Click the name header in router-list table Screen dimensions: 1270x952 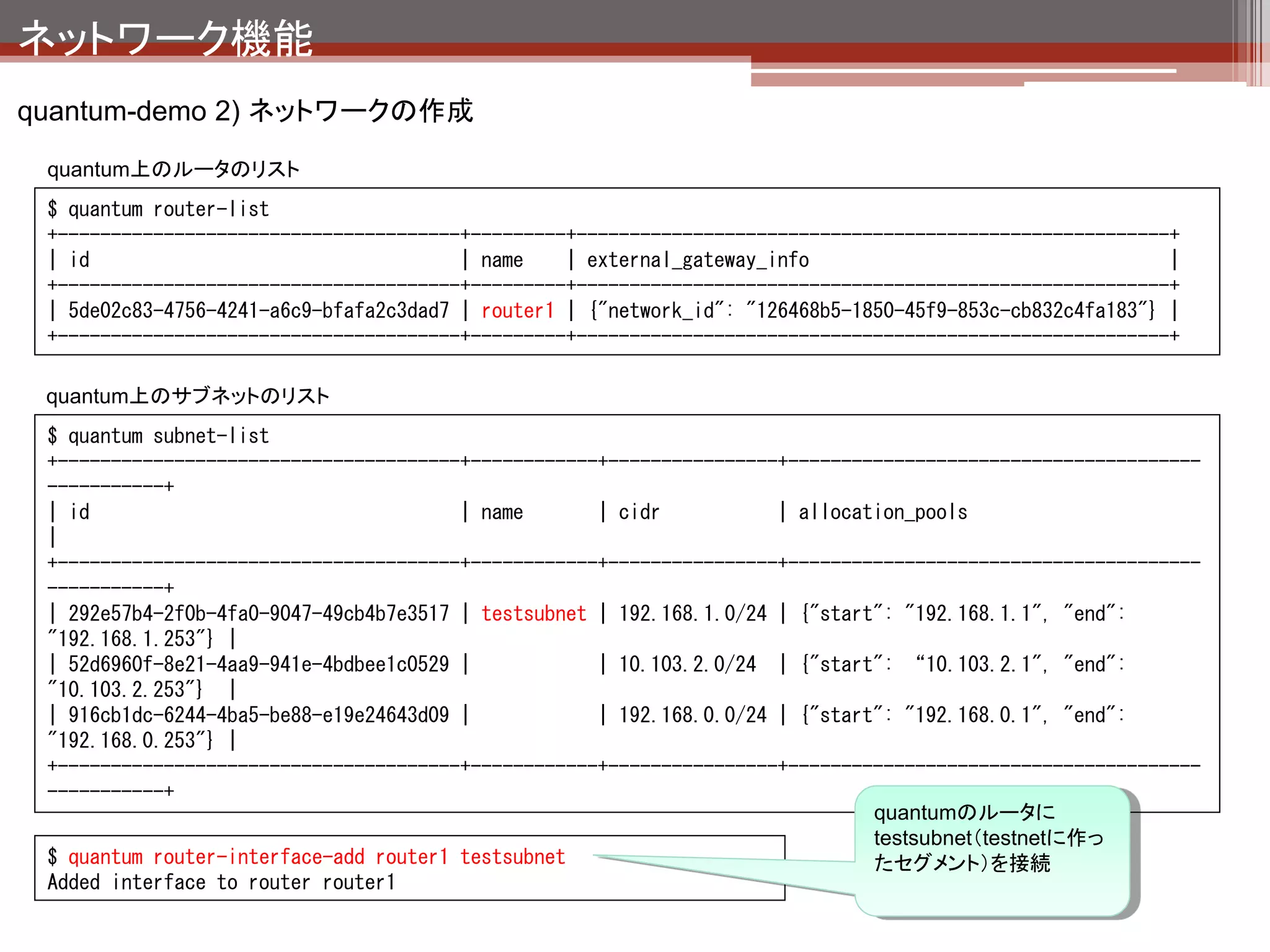502,260
